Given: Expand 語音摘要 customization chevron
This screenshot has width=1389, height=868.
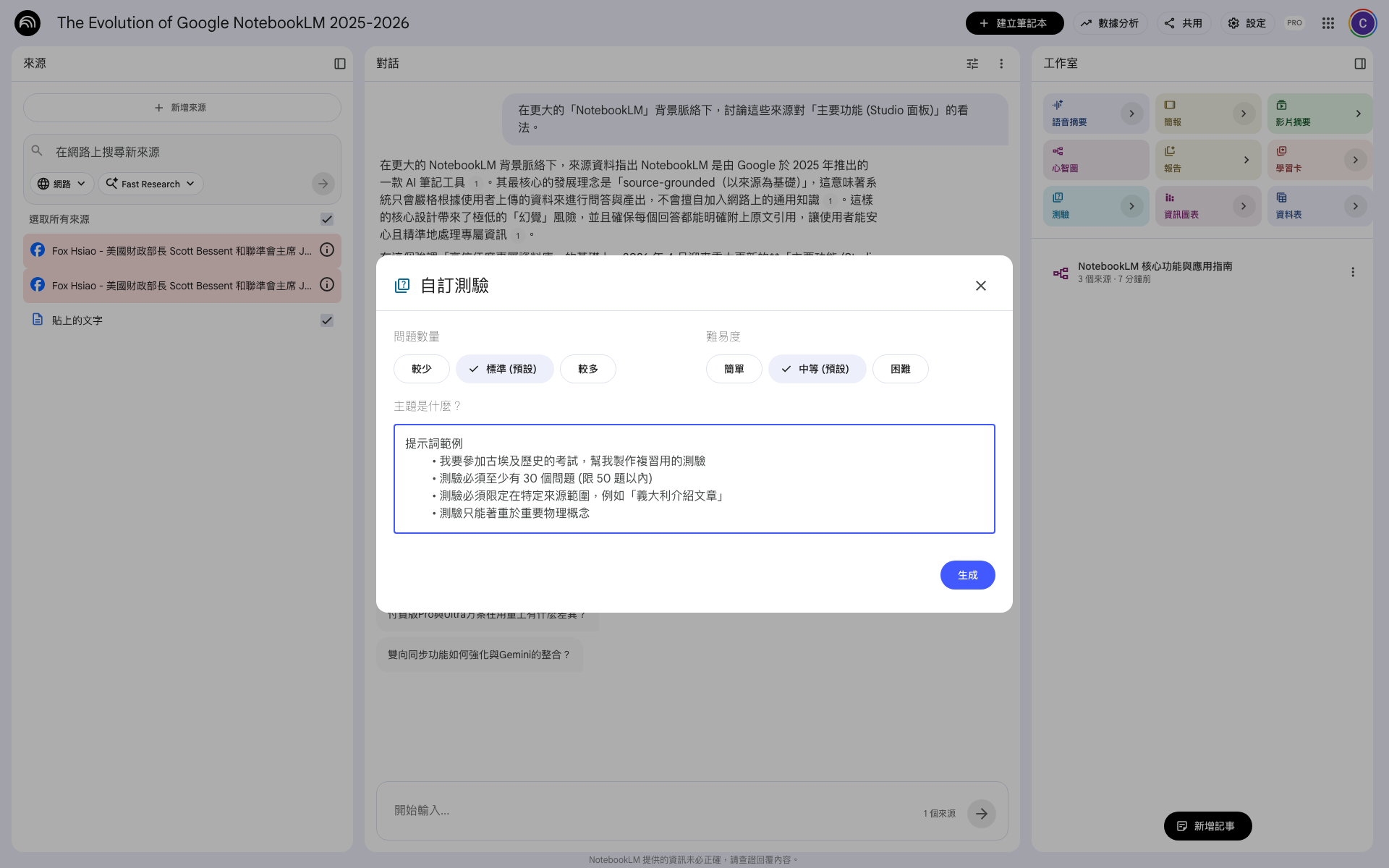Looking at the screenshot, I should (x=1131, y=114).
